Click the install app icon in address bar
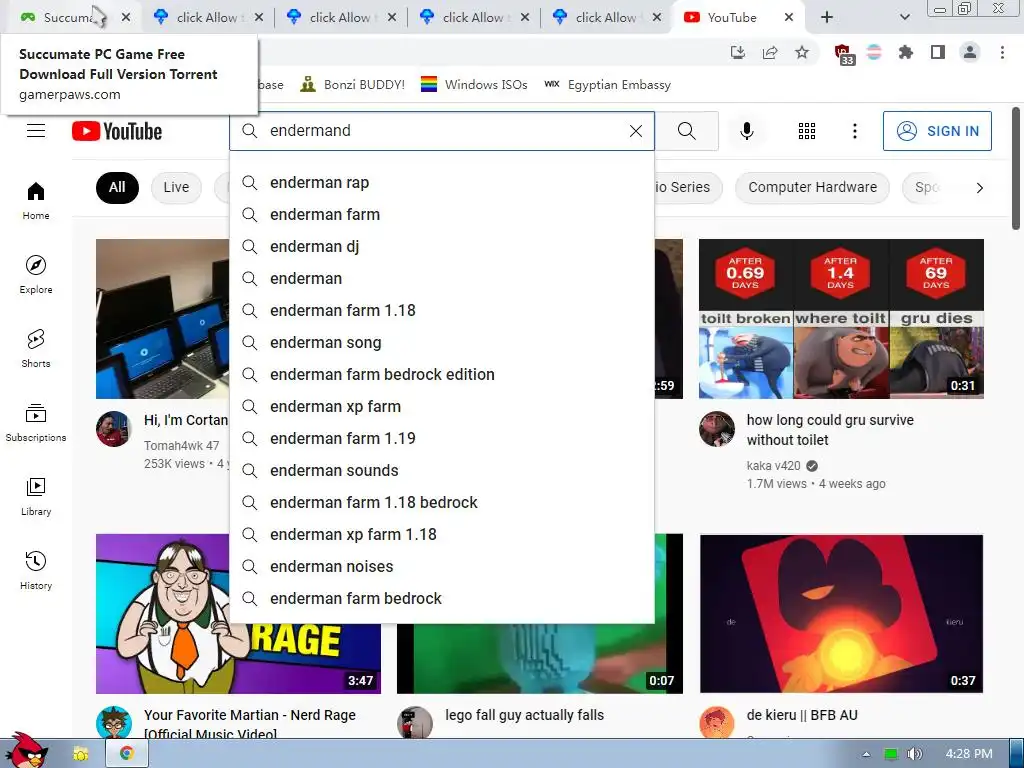Viewport: 1024px width, 768px height. coord(738,52)
